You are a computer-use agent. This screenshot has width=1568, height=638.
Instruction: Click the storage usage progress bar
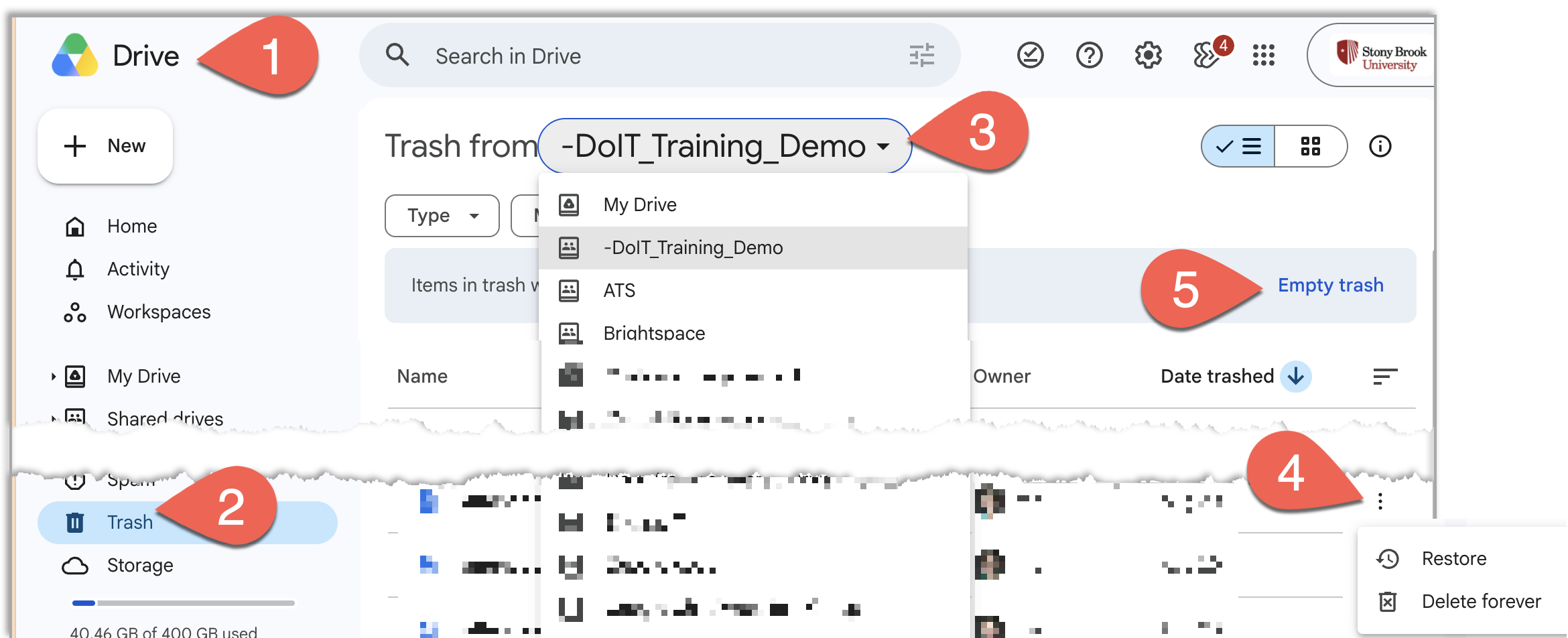point(184,603)
